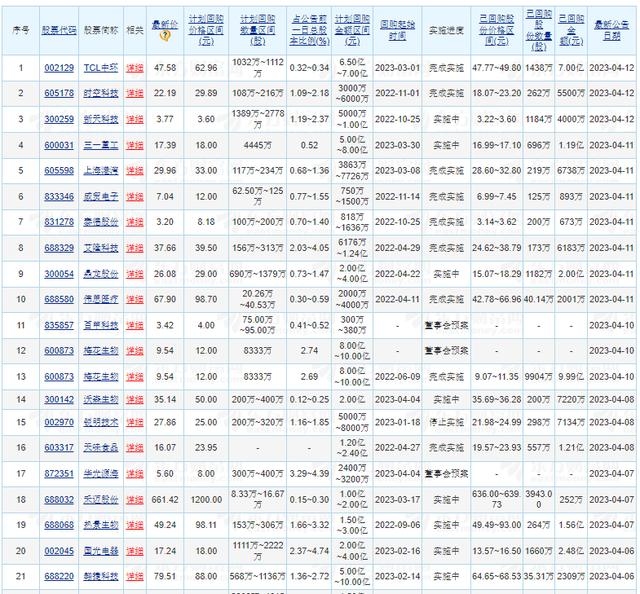Viewport: 640px width, 594px height.
Task: Select latest price cell 67.90
Action: [x=165, y=299]
